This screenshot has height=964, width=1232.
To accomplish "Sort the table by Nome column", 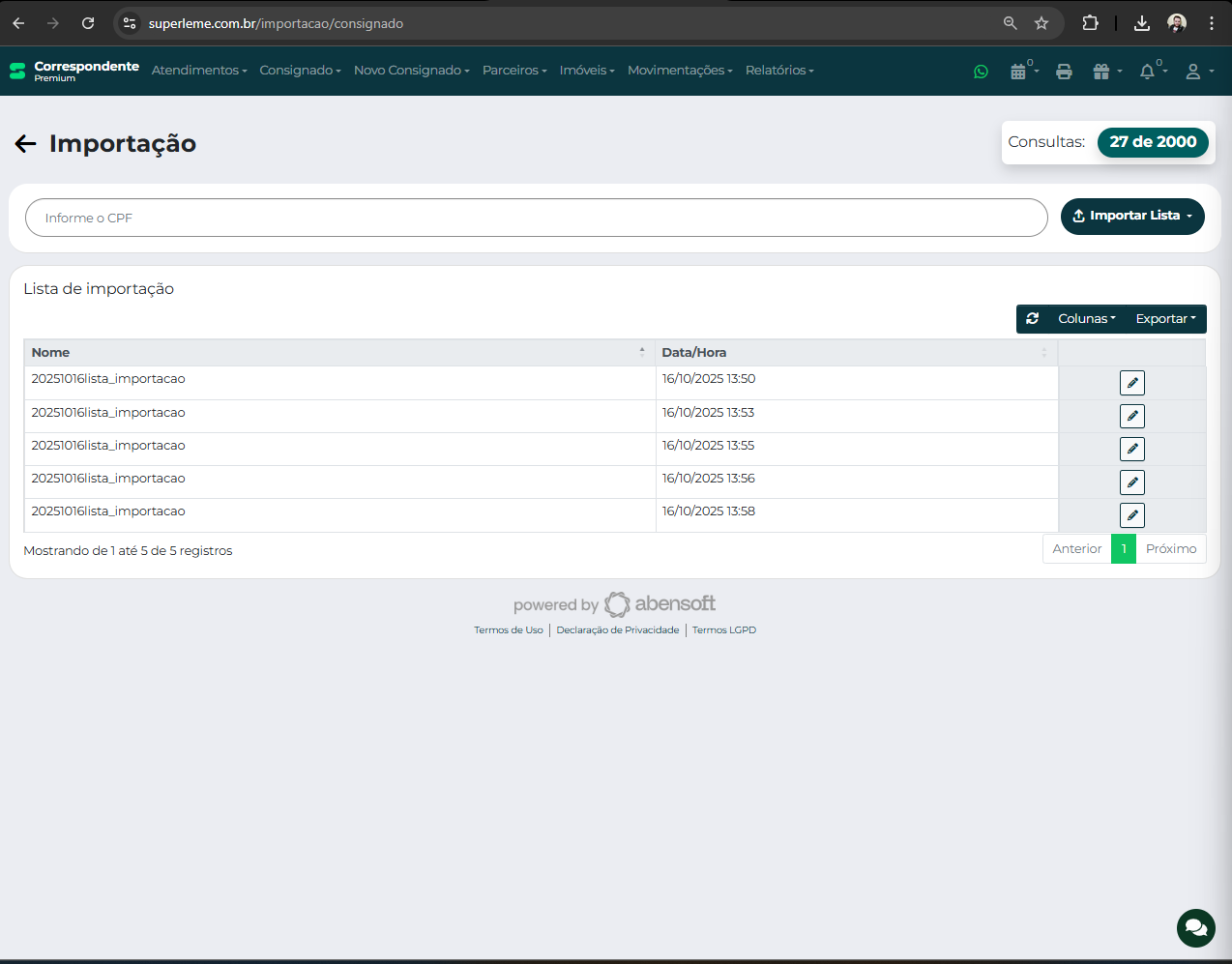I will [x=338, y=353].
